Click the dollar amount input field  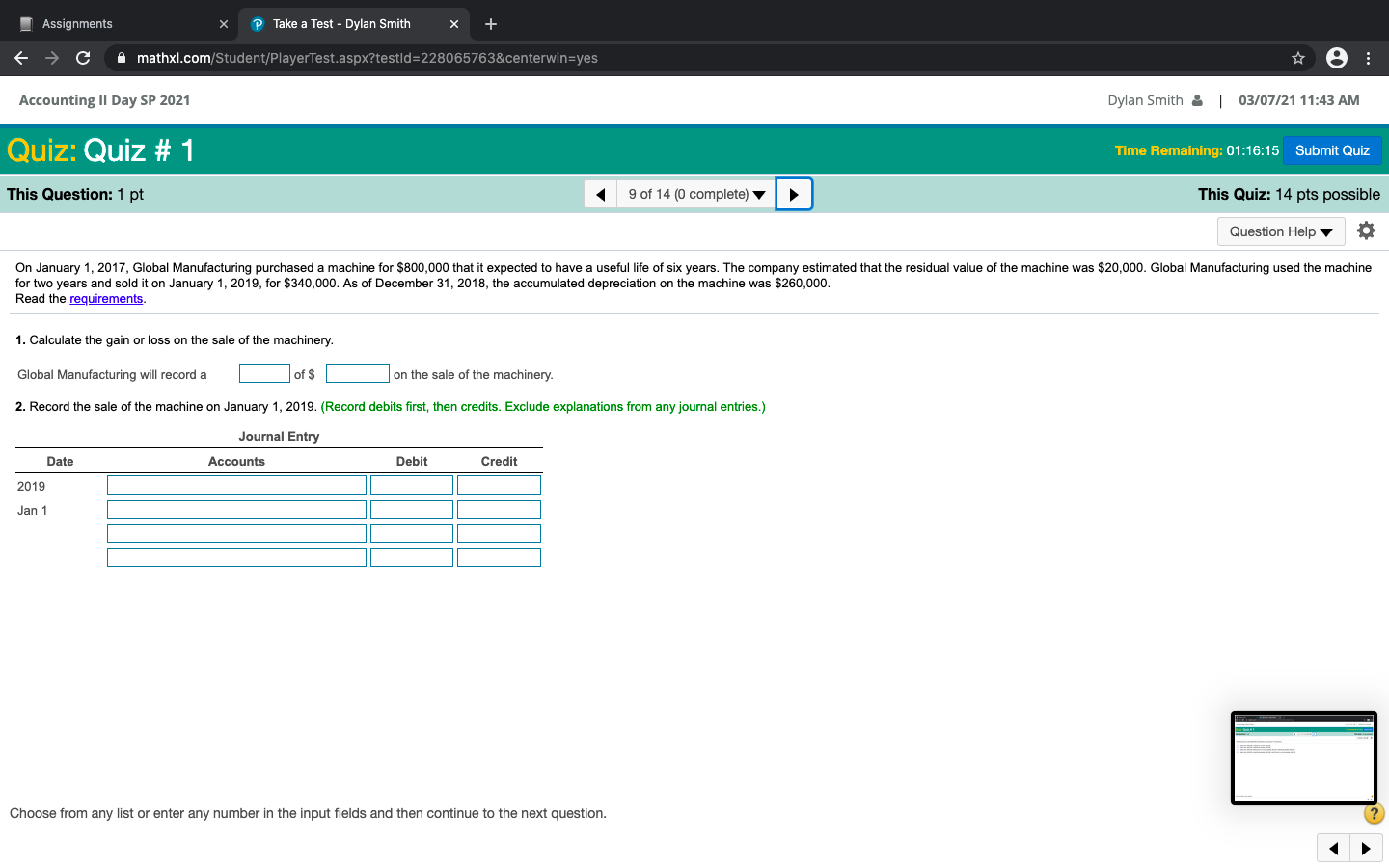357,373
